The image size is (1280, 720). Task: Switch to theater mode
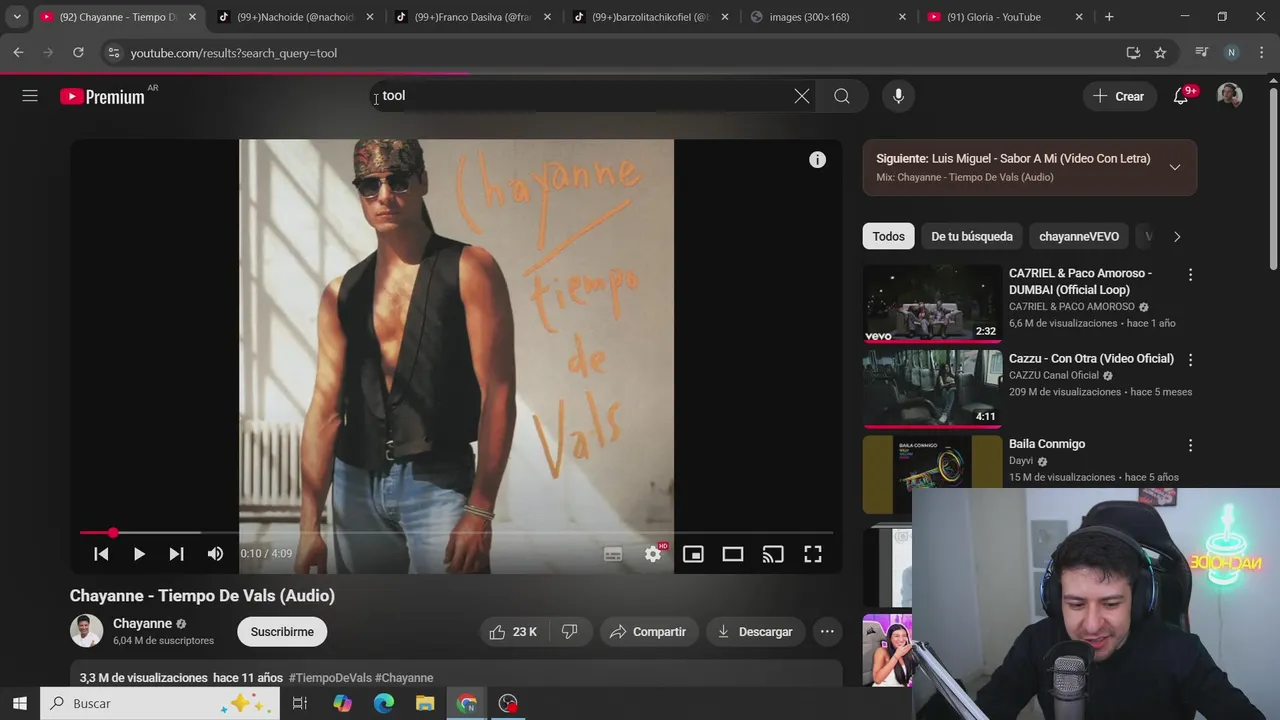coord(733,554)
